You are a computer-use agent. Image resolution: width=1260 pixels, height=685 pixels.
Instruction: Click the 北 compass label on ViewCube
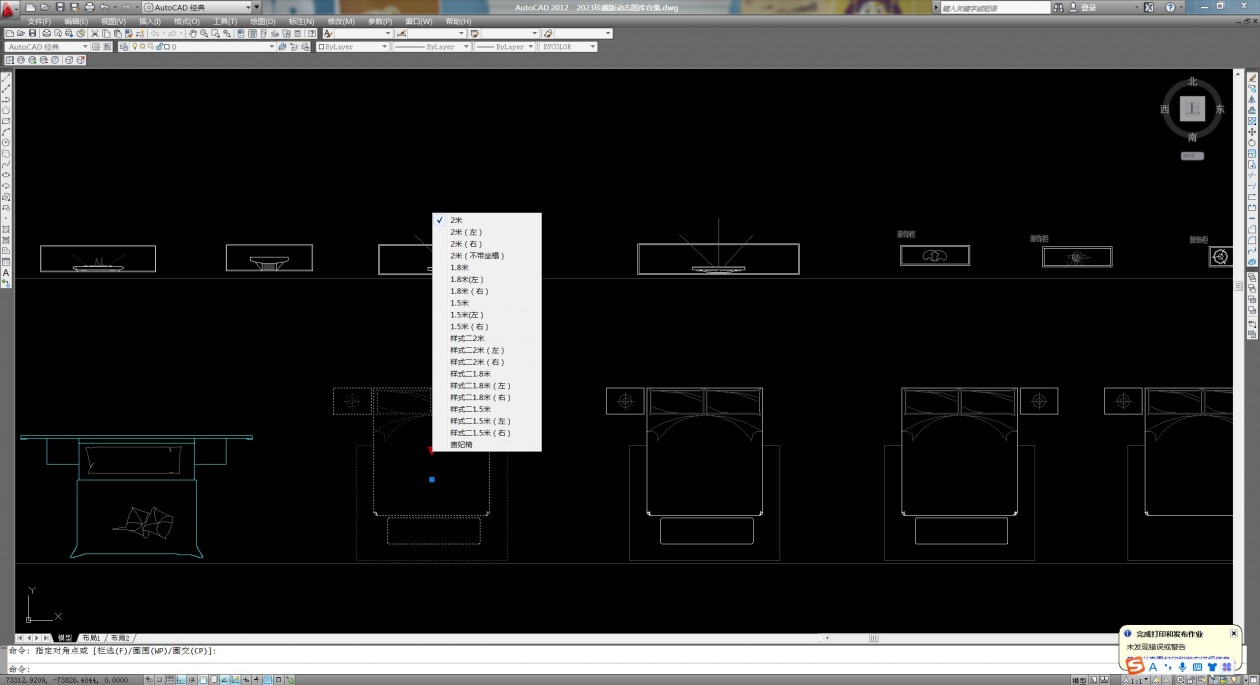point(1192,82)
